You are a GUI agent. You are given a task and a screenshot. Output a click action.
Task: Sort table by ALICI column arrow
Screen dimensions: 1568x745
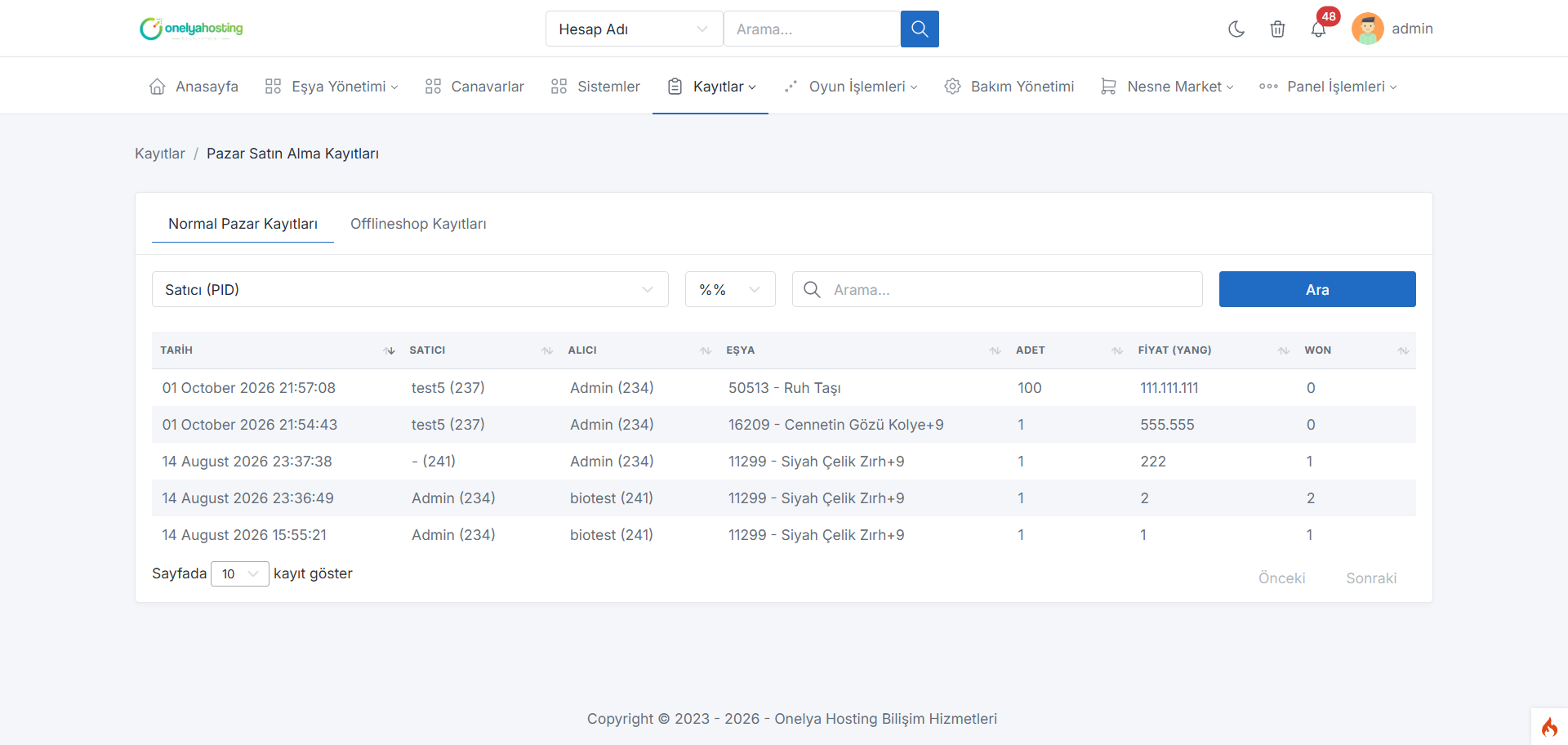[x=706, y=350]
